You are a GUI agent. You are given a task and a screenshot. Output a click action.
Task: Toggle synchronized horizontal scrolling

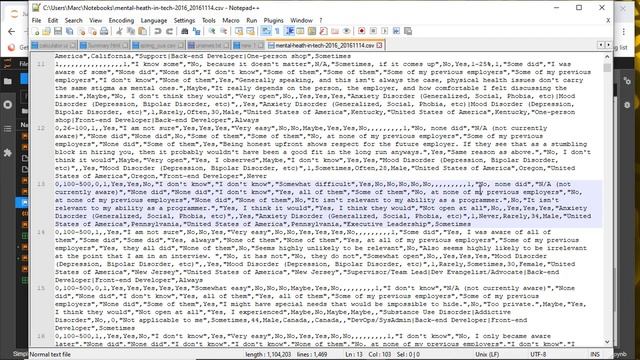pos(250,31)
